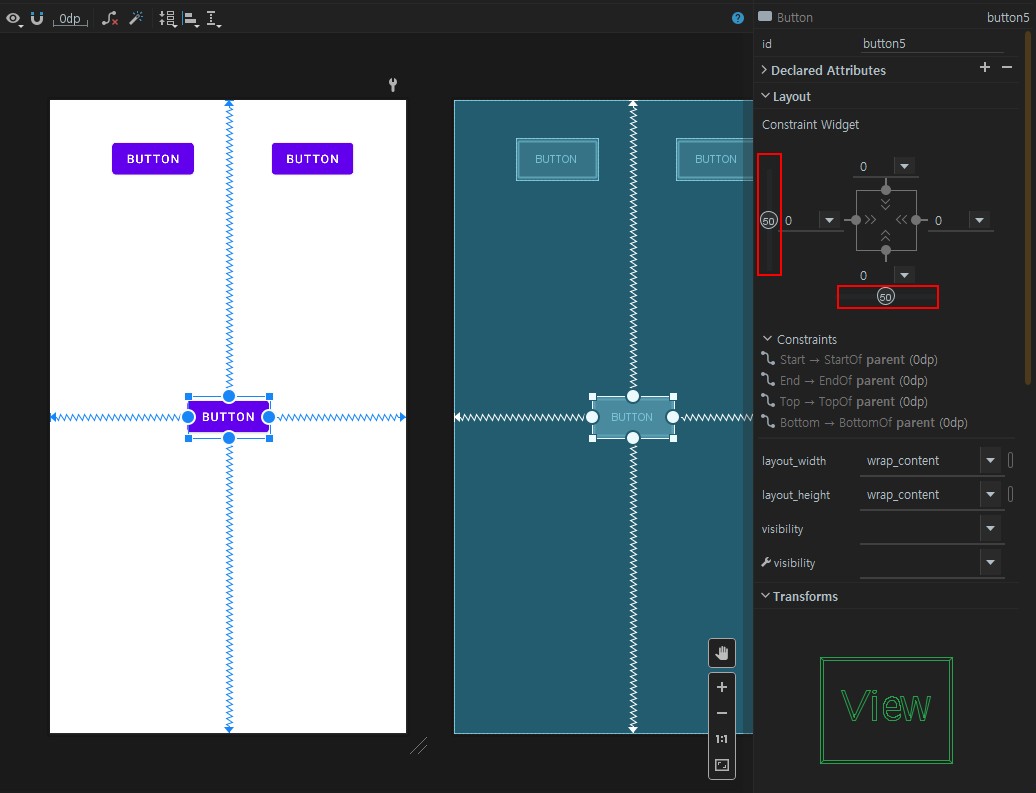Click left constraint handle of centered design button
This screenshot has width=1036, height=793.
click(188, 417)
